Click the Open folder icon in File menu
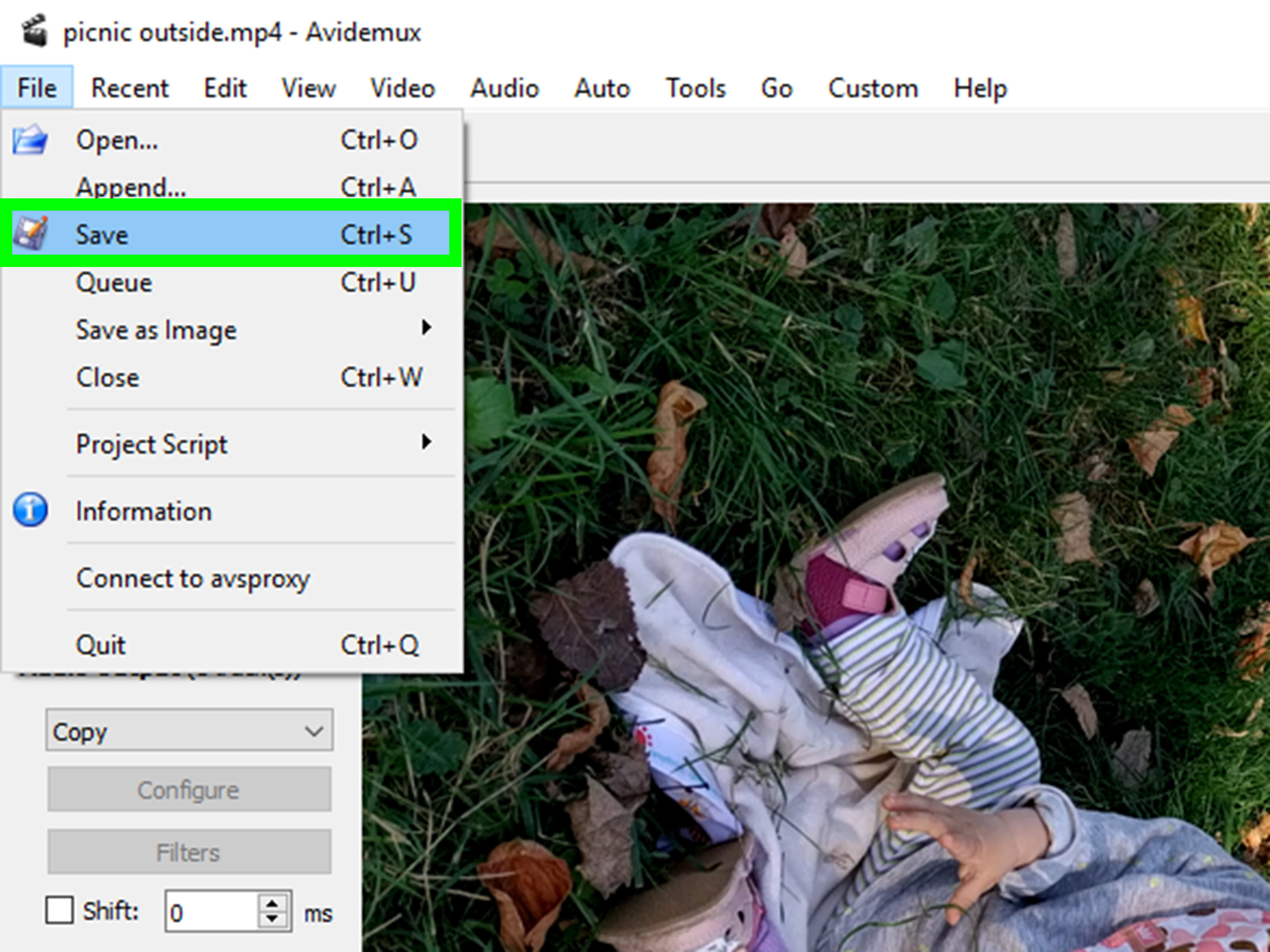This screenshot has width=1270, height=952. tap(30, 140)
